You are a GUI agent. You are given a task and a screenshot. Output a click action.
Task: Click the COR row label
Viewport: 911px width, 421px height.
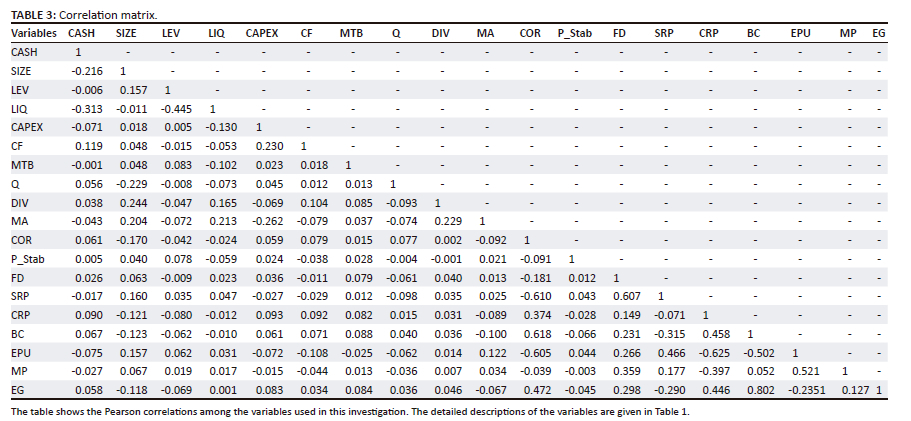click(22, 242)
